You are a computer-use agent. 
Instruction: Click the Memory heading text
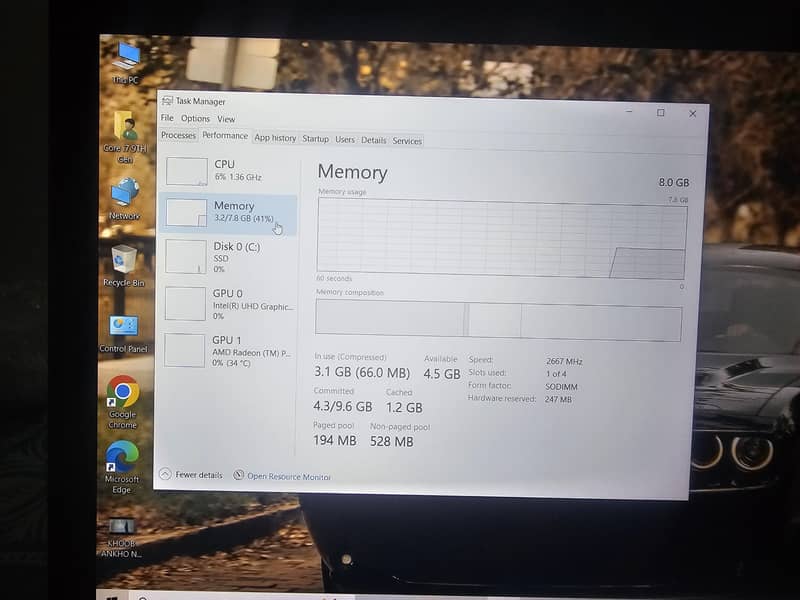click(x=353, y=172)
